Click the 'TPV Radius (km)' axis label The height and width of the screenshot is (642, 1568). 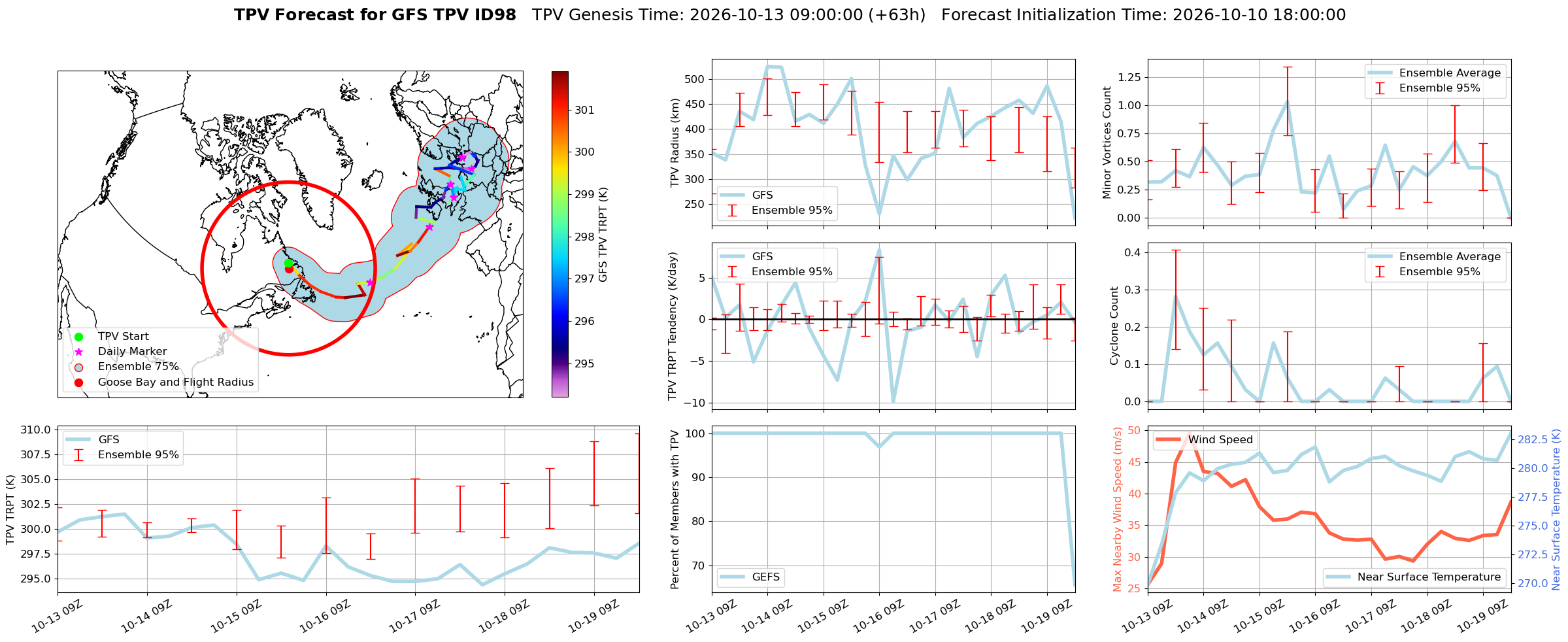coord(675,143)
